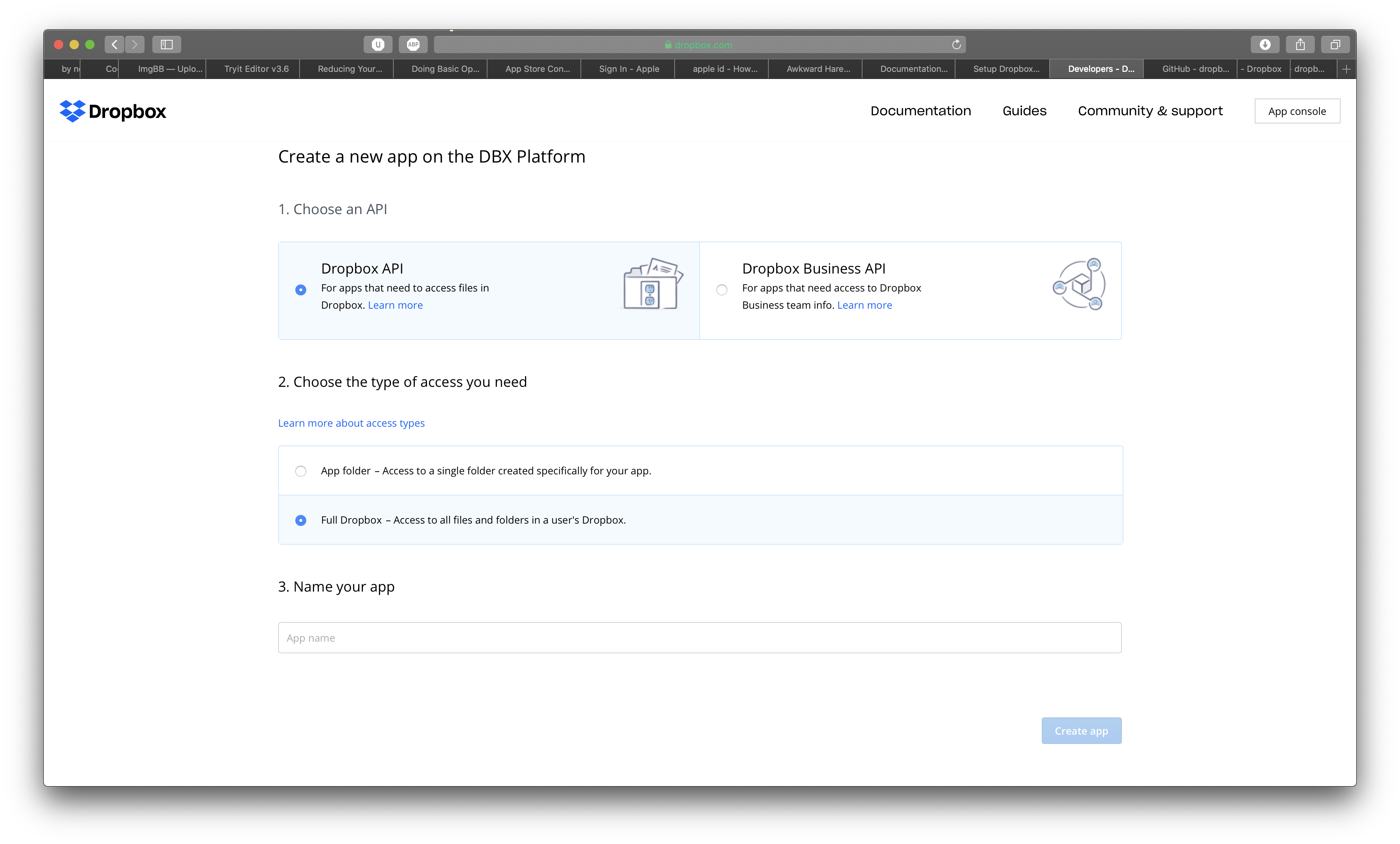1400x844 pixels.
Task: Focus the App name text field
Action: [700, 638]
